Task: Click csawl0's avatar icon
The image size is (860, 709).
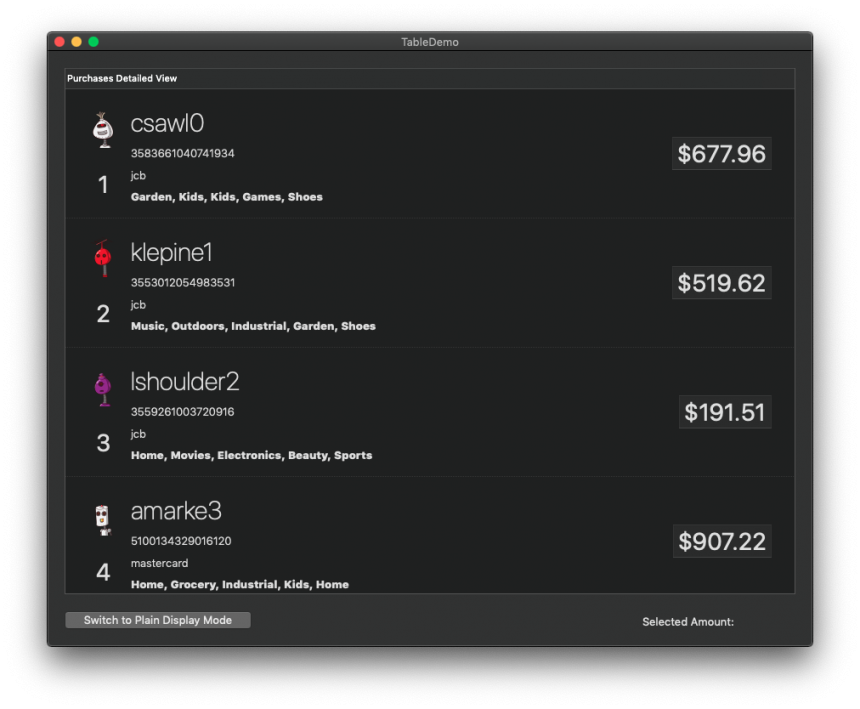Action: pyautogui.click(x=102, y=130)
